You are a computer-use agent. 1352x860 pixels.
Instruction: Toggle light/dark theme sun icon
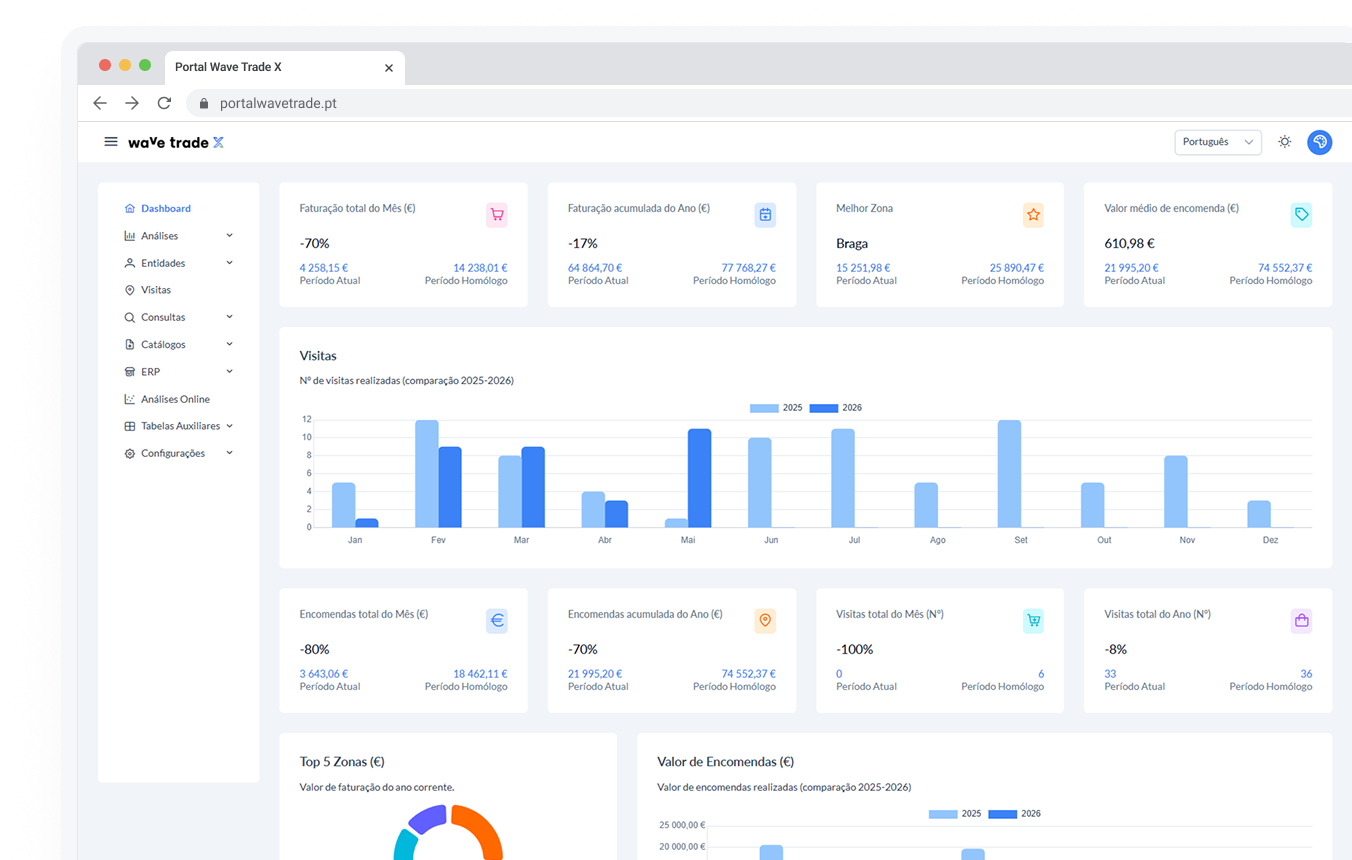(x=1285, y=142)
